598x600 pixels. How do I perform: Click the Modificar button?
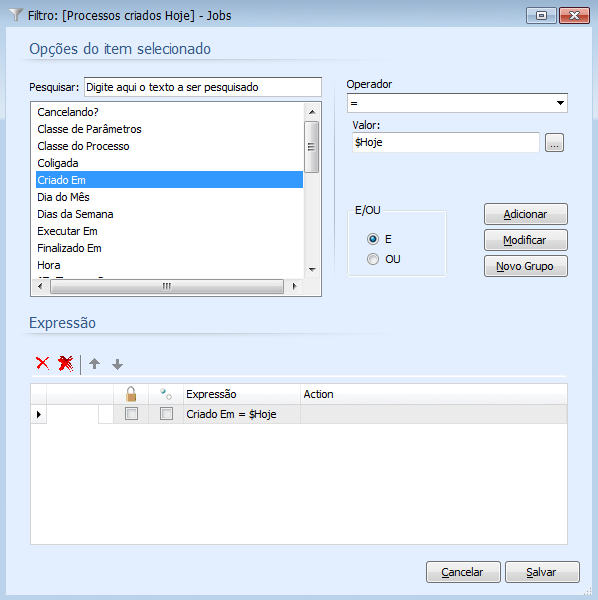point(526,240)
